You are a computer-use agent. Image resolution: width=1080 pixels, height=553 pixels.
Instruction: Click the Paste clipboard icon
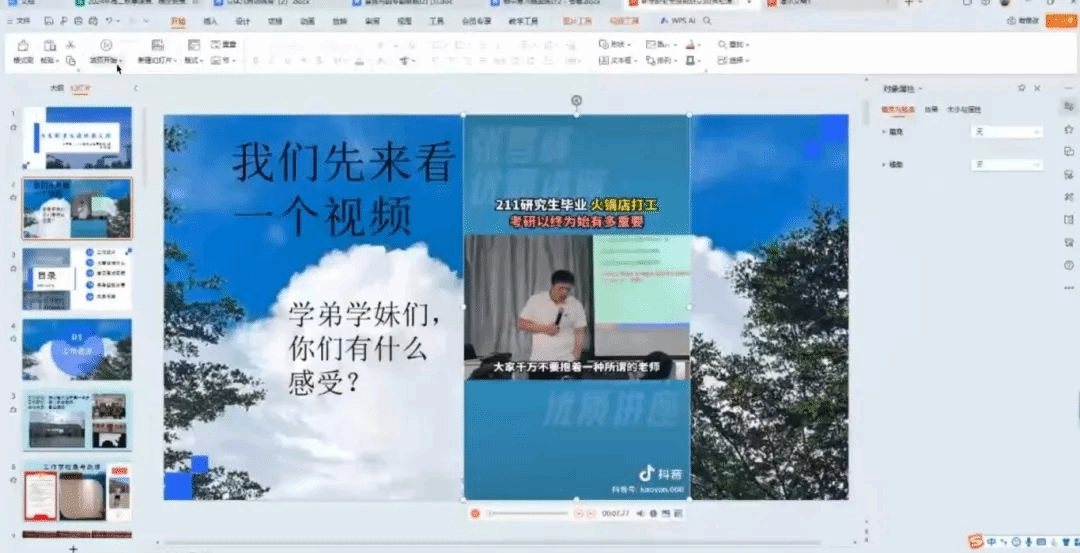[x=48, y=46]
